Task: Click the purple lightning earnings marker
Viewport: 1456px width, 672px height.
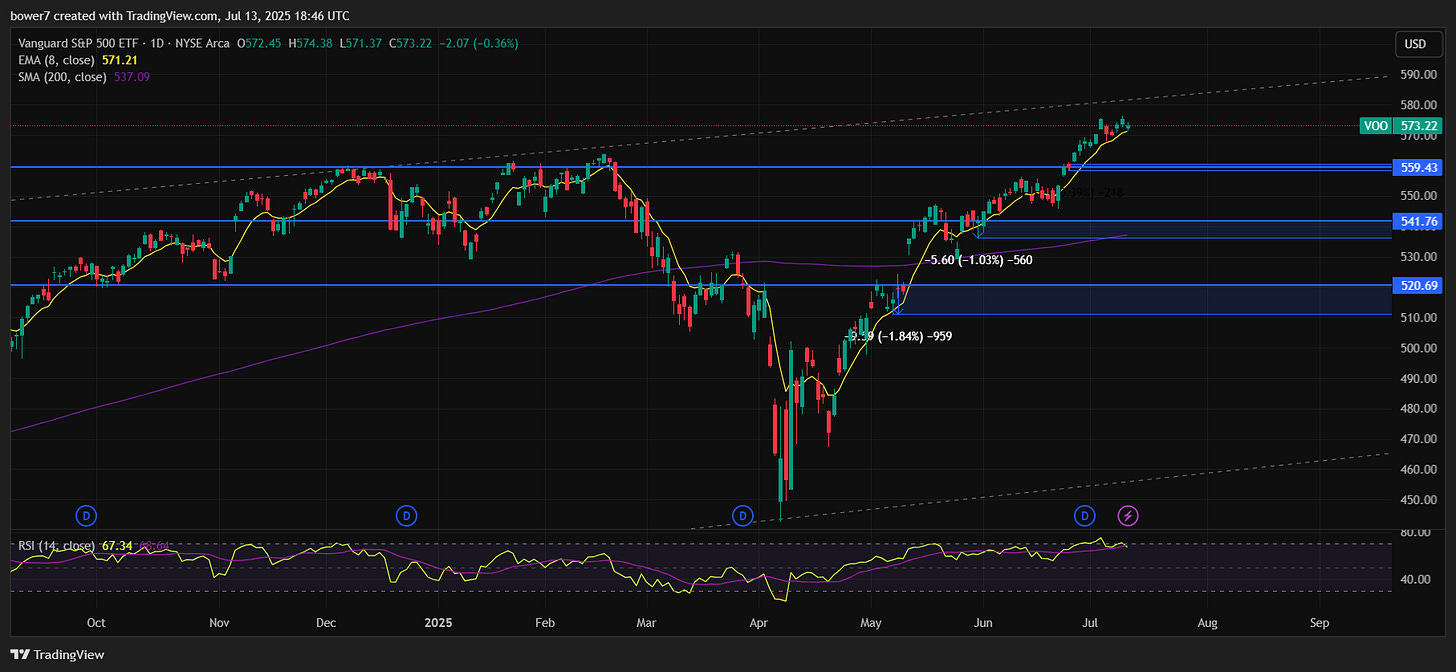Action: click(1128, 516)
